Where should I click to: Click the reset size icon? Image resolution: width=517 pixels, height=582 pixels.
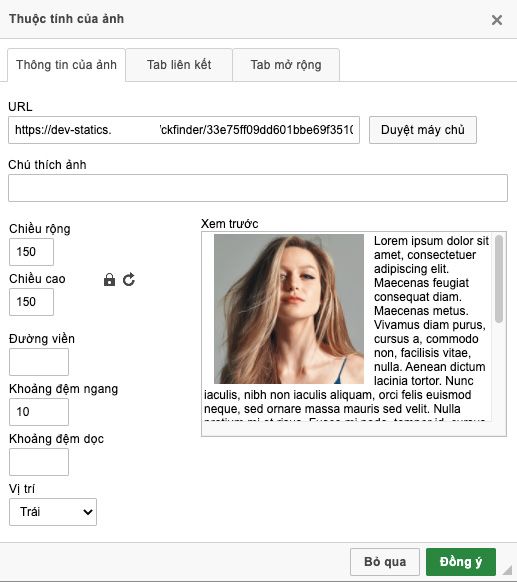(129, 279)
